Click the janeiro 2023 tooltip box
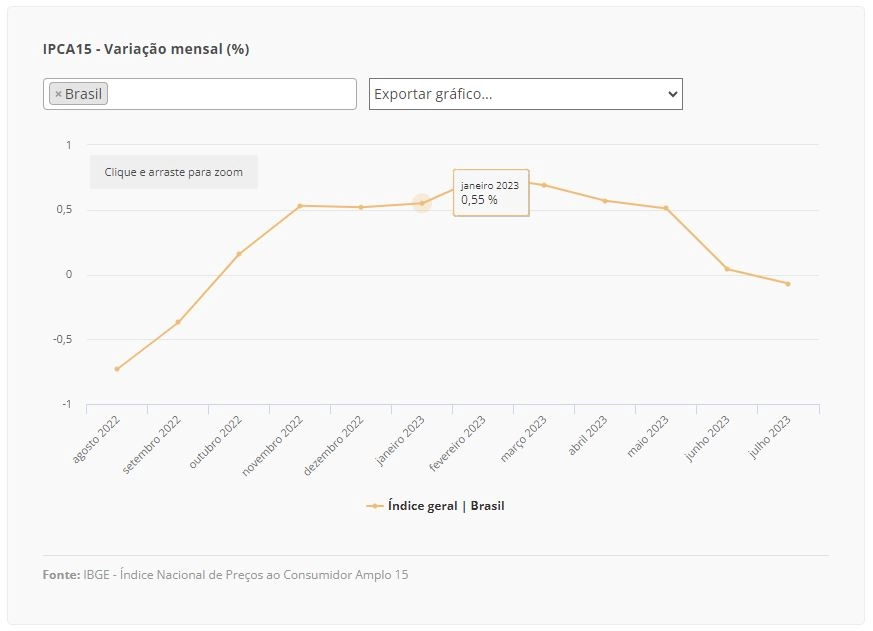Image resolution: width=873 pixels, height=631 pixels. click(491, 193)
